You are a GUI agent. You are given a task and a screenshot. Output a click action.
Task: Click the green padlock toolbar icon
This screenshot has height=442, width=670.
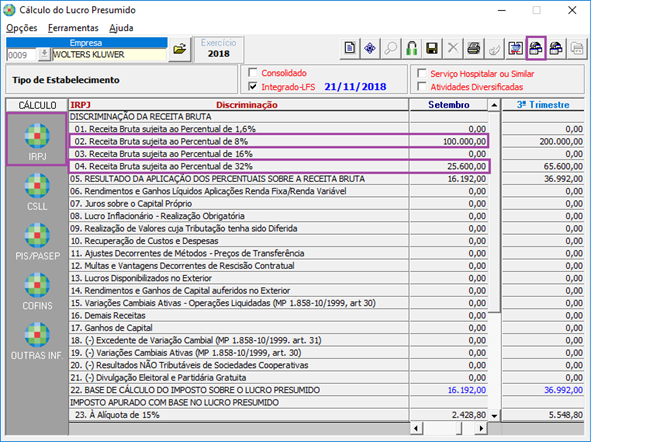pyautogui.click(x=411, y=48)
